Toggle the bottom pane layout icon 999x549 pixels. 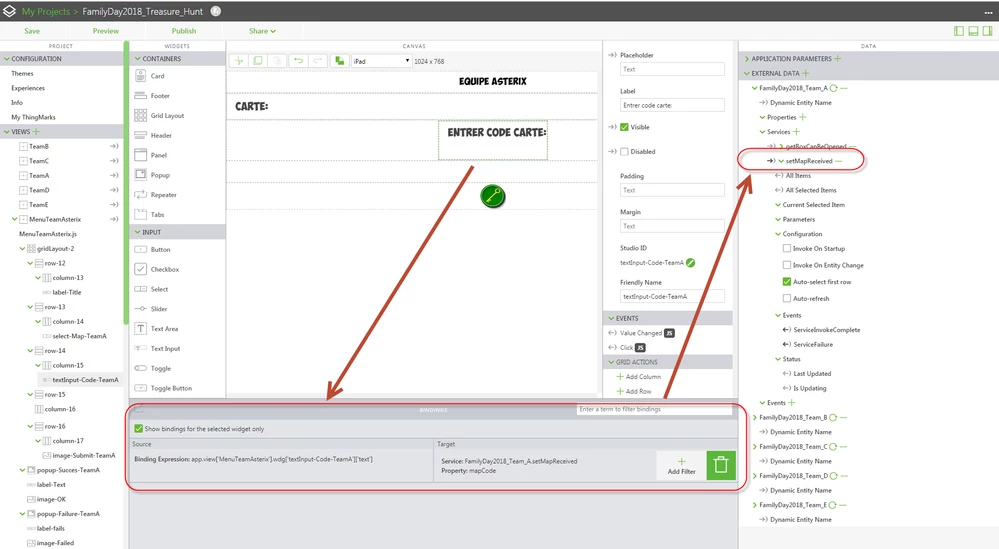(x=974, y=31)
